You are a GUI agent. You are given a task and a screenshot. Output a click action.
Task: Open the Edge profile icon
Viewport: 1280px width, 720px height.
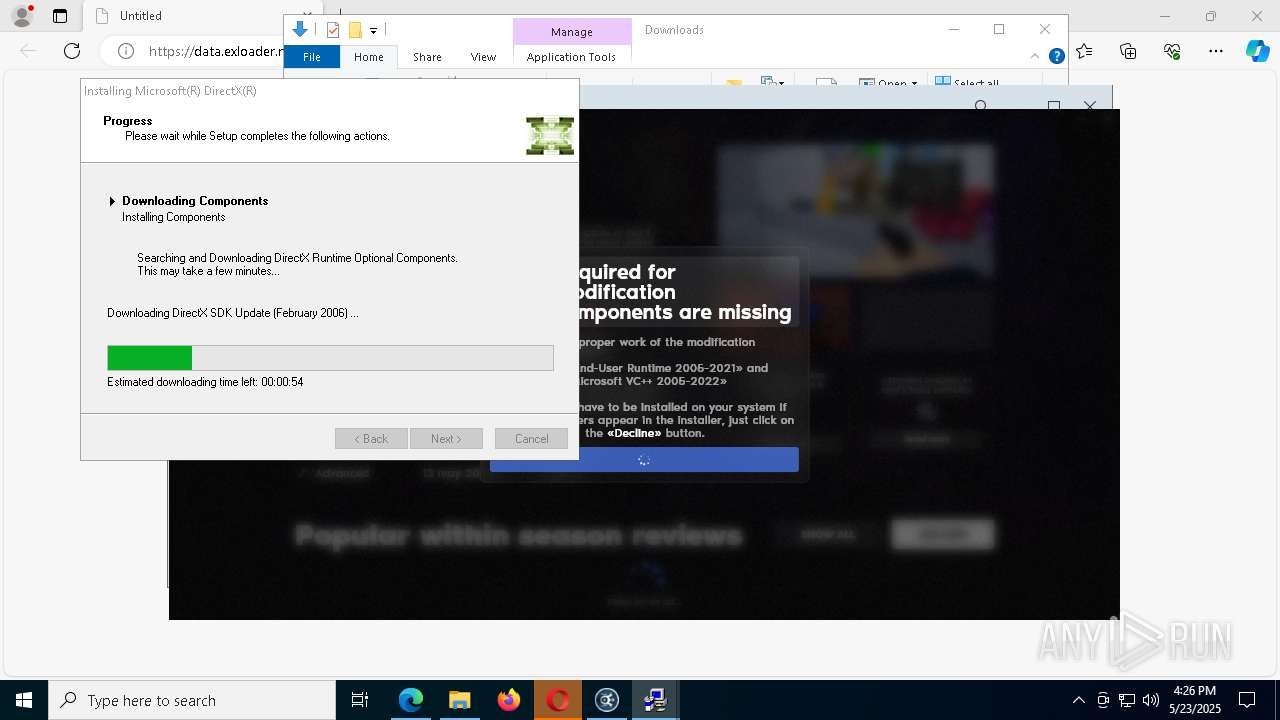pos(21,16)
